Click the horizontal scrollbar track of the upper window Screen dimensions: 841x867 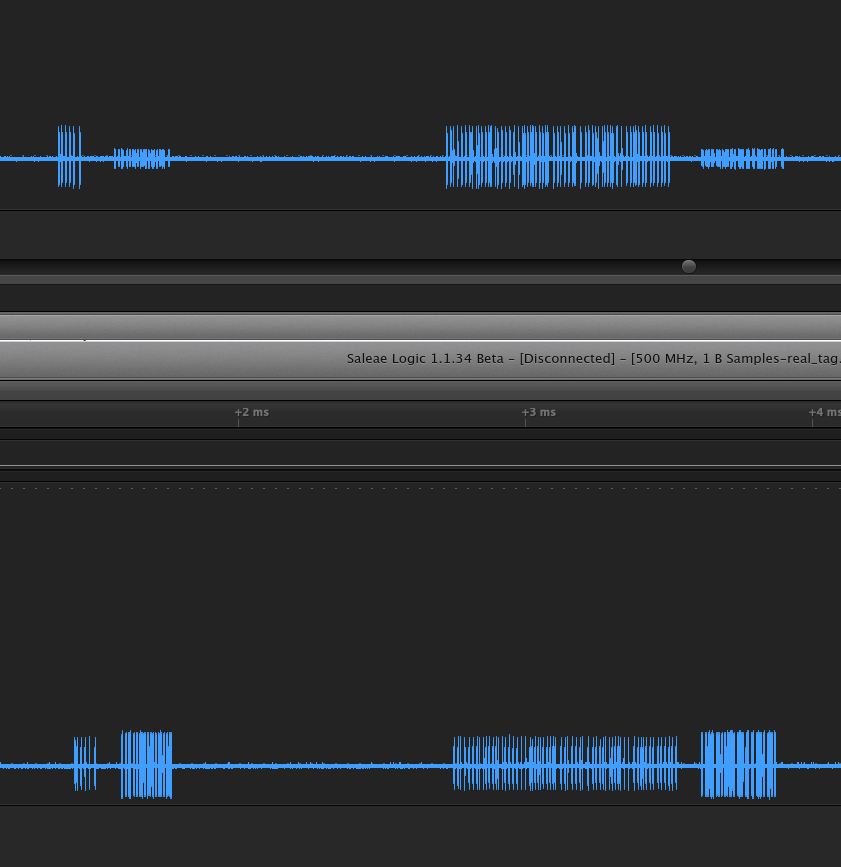pyautogui.click(x=420, y=267)
